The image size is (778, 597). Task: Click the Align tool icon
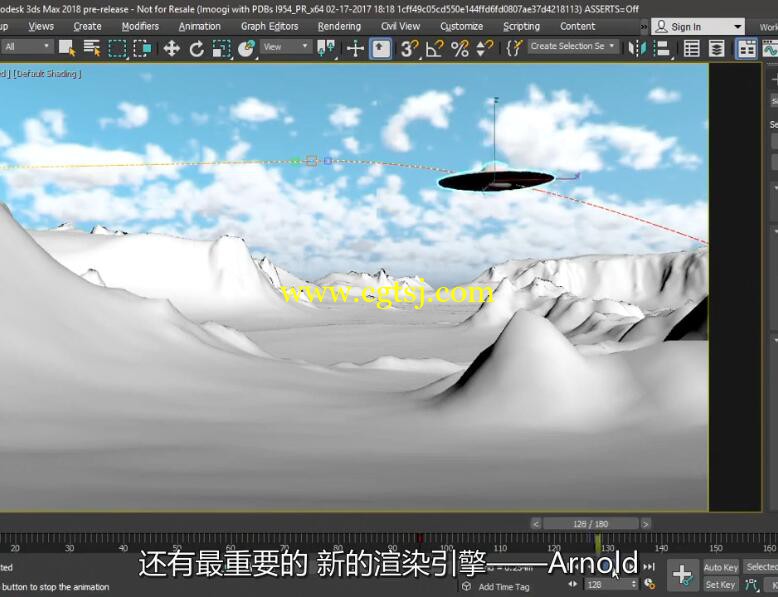pos(662,48)
